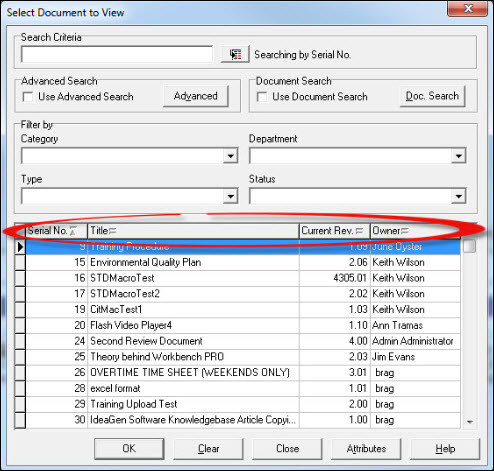Click the Doc. Search button
Screen dimensions: 494x471
432,96
